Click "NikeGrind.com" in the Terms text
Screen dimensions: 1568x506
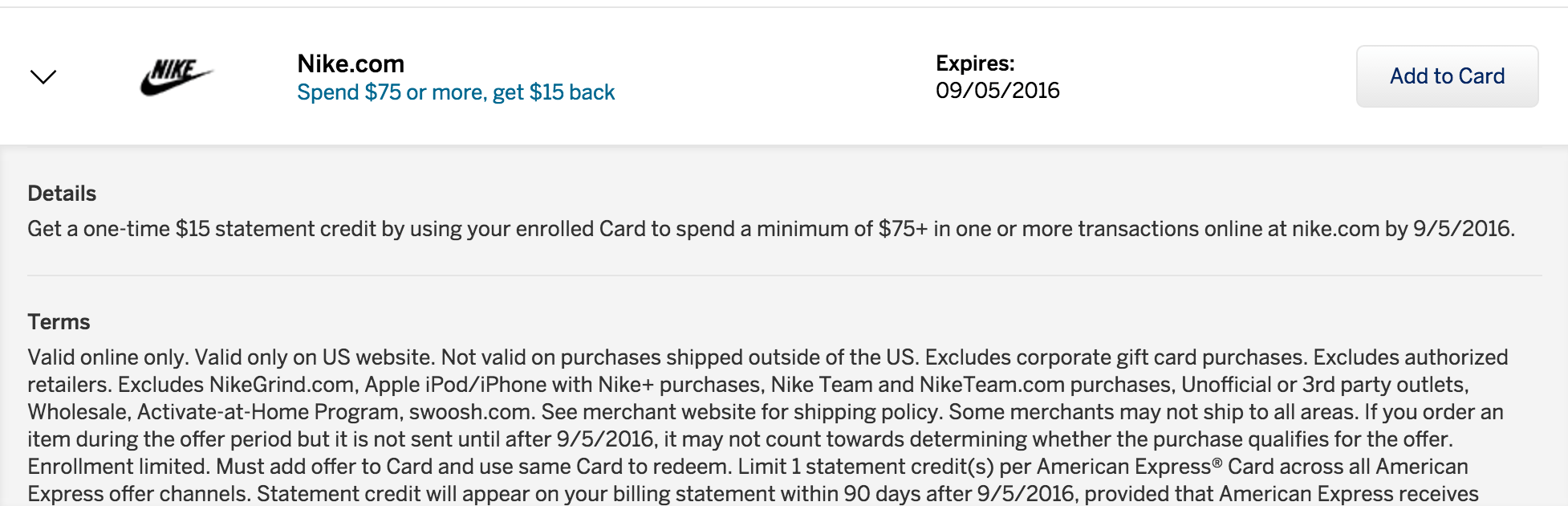tap(281, 385)
